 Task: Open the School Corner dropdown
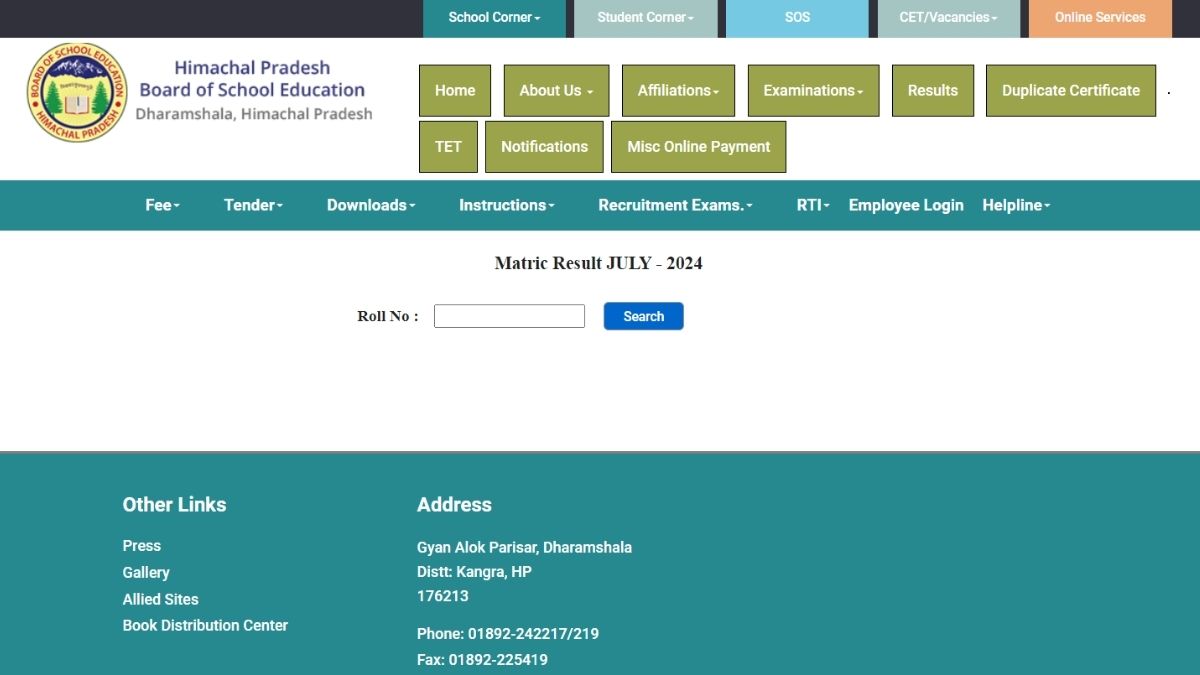pos(494,17)
